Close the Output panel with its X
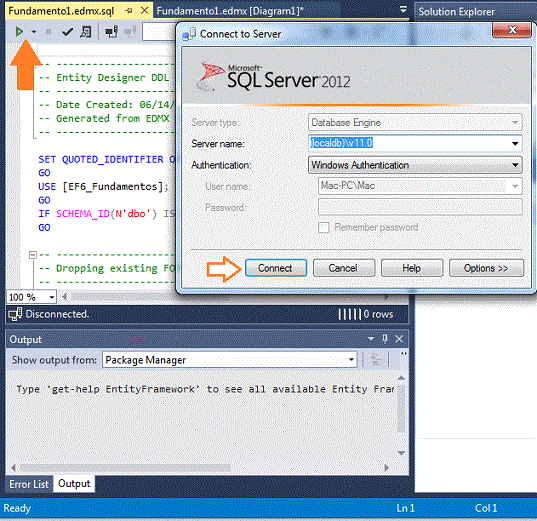The width and height of the screenshot is (537, 521). point(399,339)
